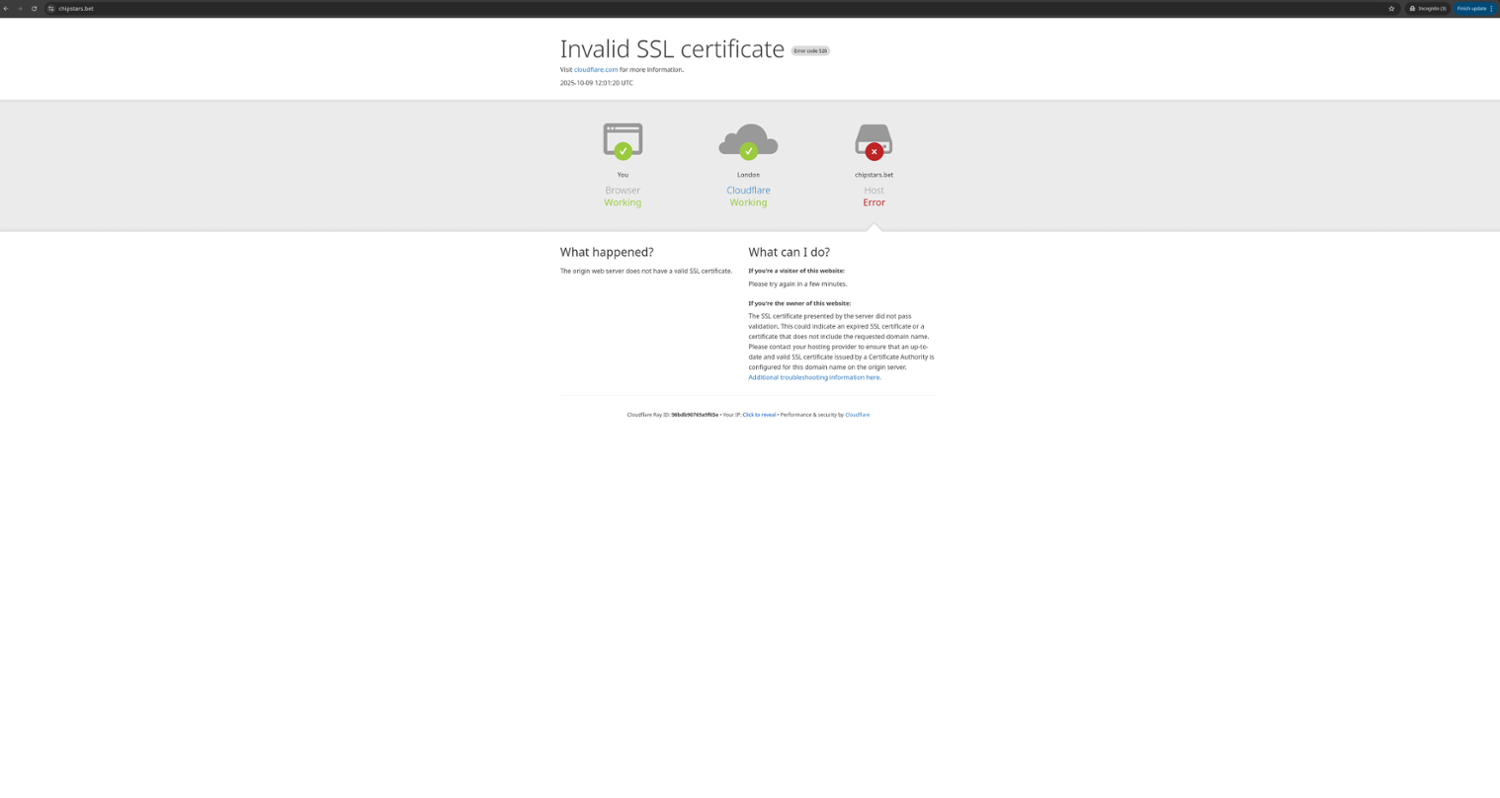Click the Invalid SSL certificate heading
This screenshot has height=798, width=1500.
[x=672, y=49]
